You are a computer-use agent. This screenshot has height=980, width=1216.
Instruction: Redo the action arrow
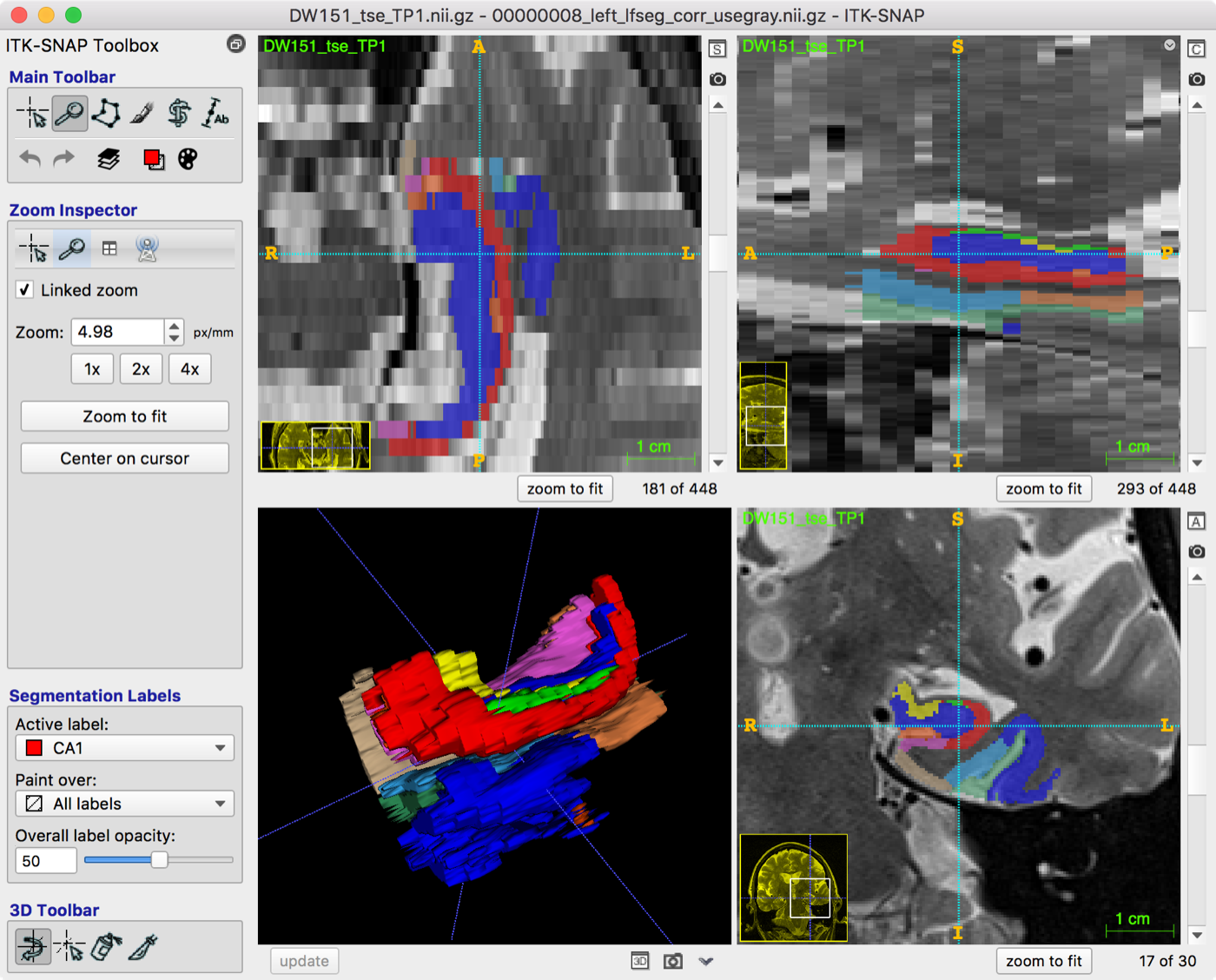click(x=64, y=159)
